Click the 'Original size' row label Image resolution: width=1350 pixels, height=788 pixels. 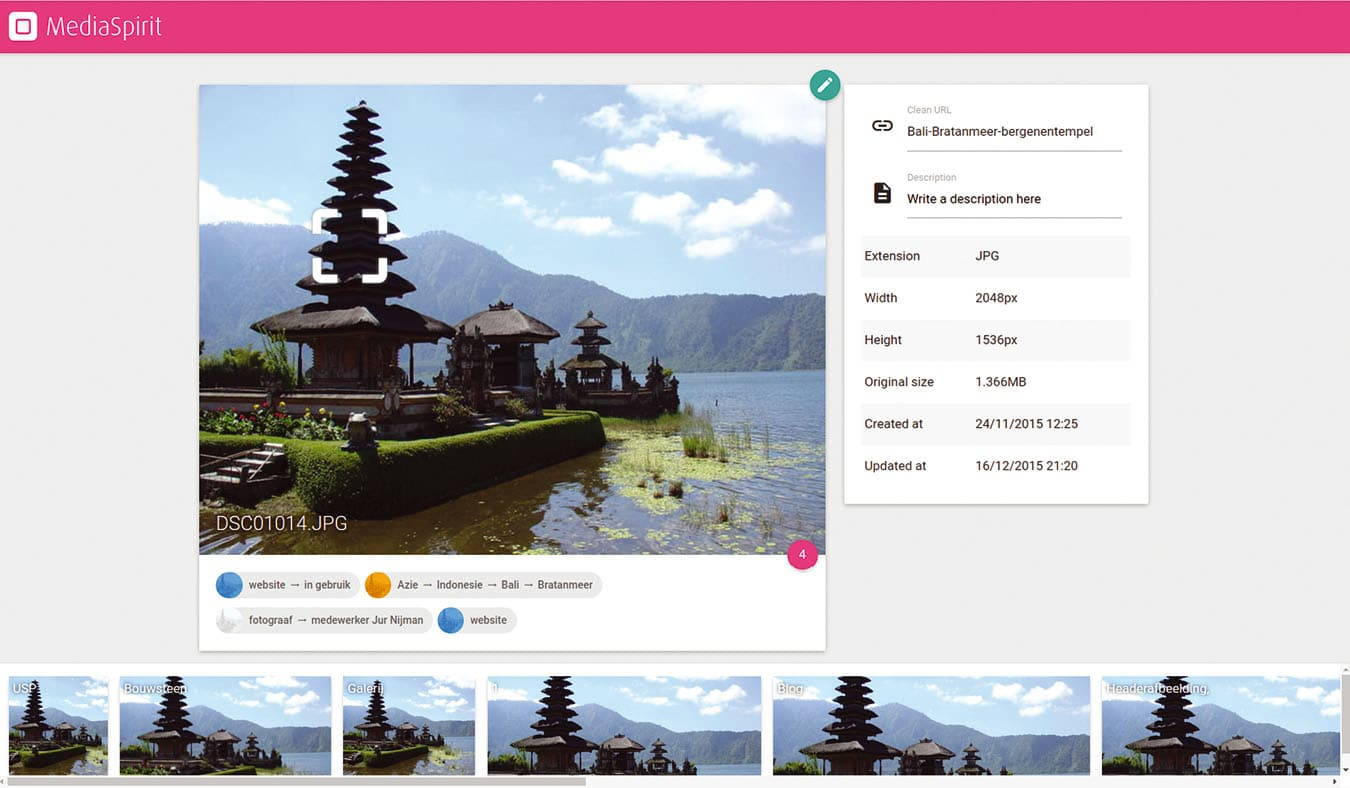899,382
